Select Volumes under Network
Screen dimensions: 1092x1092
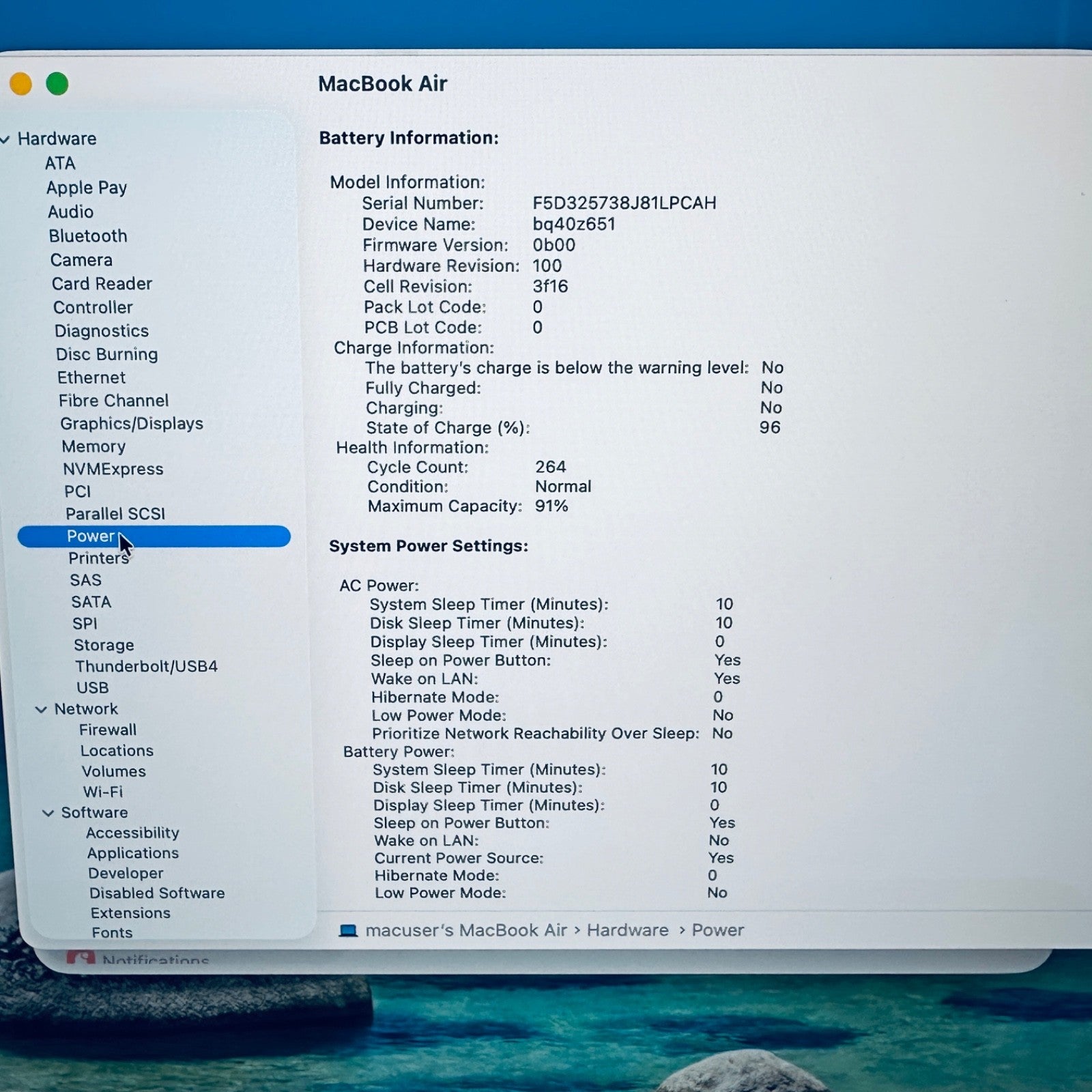pos(113,771)
